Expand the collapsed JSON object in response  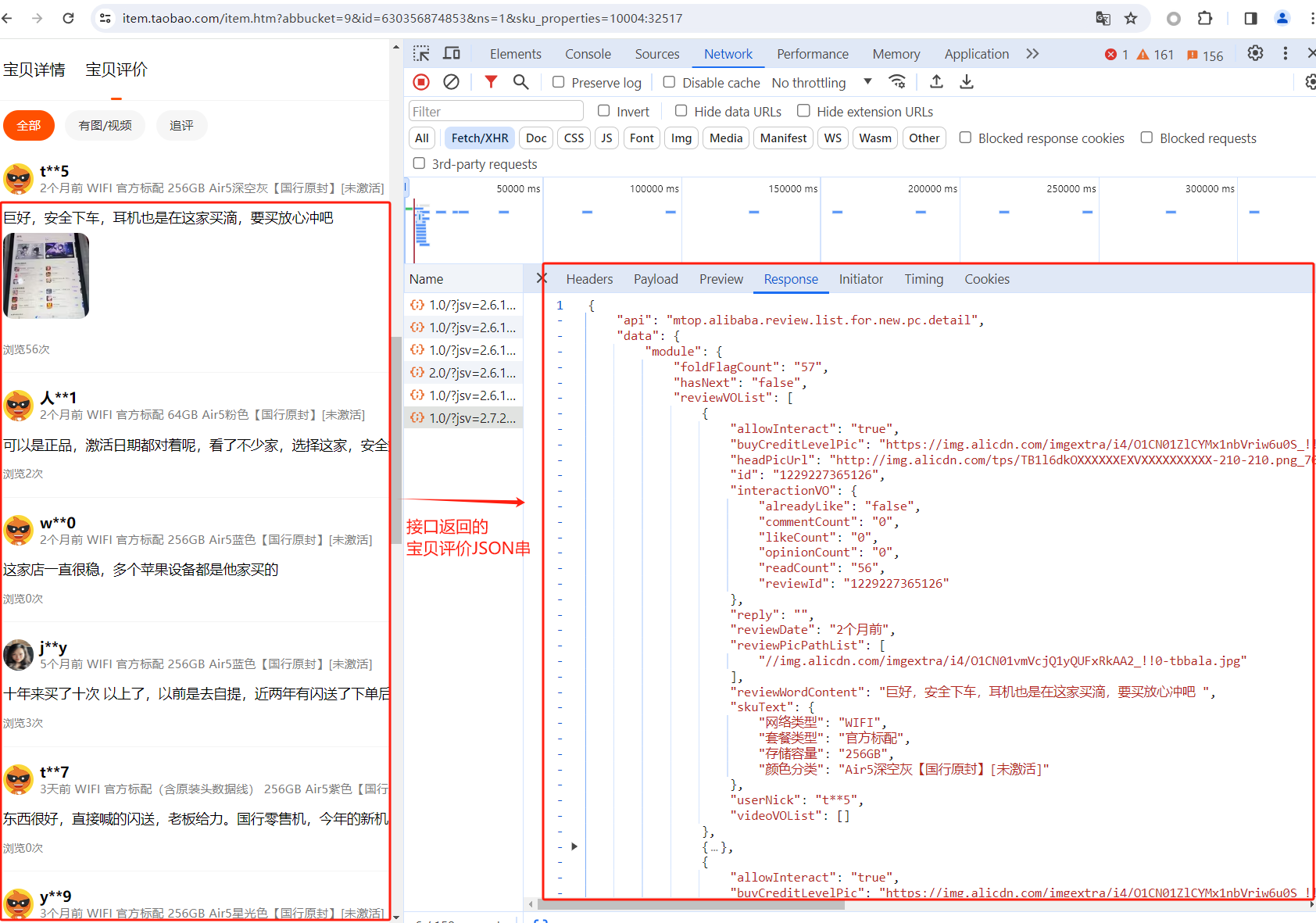click(x=574, y=846)
